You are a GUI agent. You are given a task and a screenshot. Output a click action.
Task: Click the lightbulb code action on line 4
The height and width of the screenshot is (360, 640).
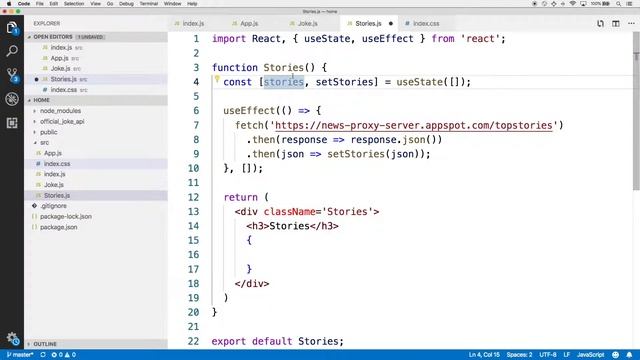pyautogui.click(x=217, y=79)
